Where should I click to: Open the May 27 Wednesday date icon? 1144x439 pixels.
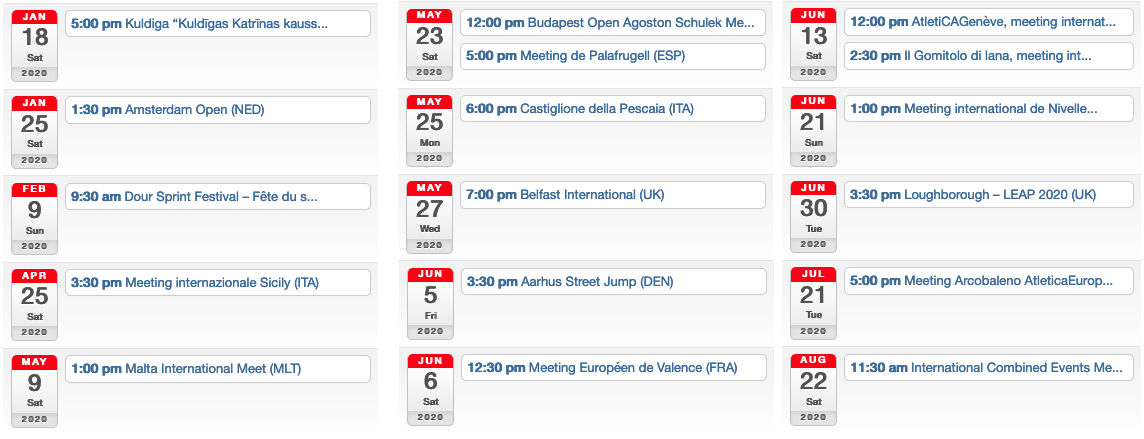pos(430,217)
